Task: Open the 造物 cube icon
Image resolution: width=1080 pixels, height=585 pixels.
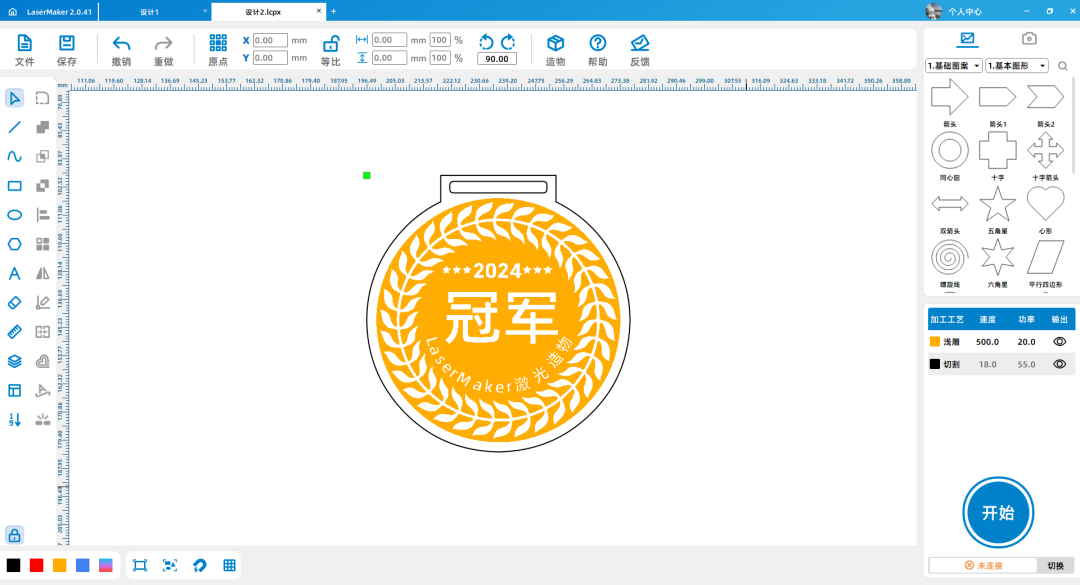Action: 555,43
